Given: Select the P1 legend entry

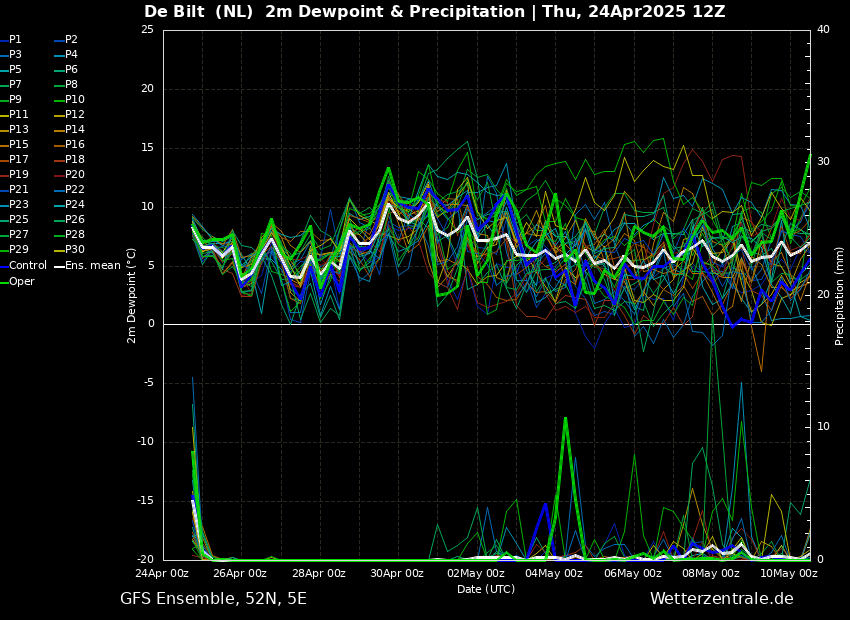Looking at the screenshot, I should click(x=15, y=40).
